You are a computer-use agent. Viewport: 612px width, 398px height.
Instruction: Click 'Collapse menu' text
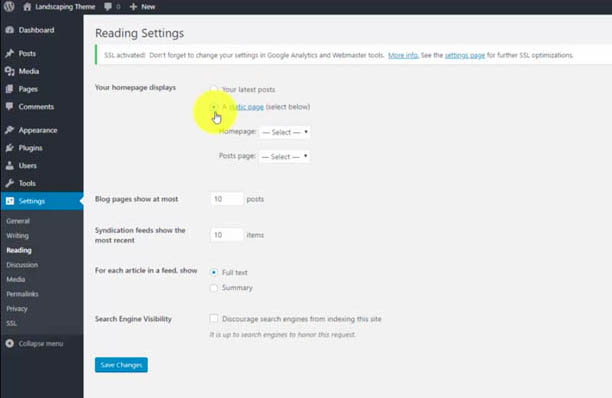coord(41,344)
